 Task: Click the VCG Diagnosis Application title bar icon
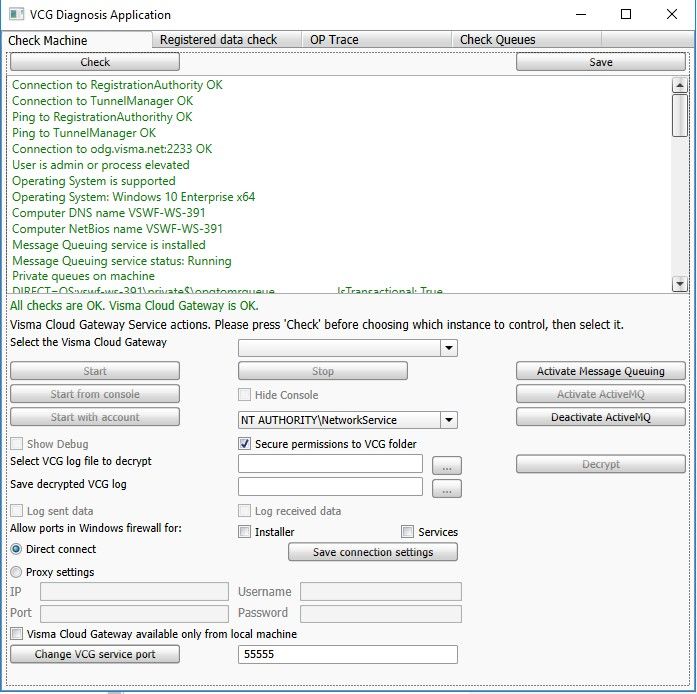pos(16,14)
